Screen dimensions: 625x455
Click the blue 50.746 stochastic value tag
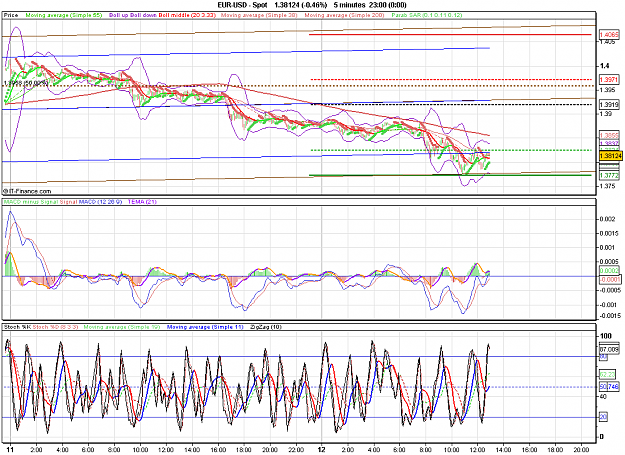coord(609,386)
